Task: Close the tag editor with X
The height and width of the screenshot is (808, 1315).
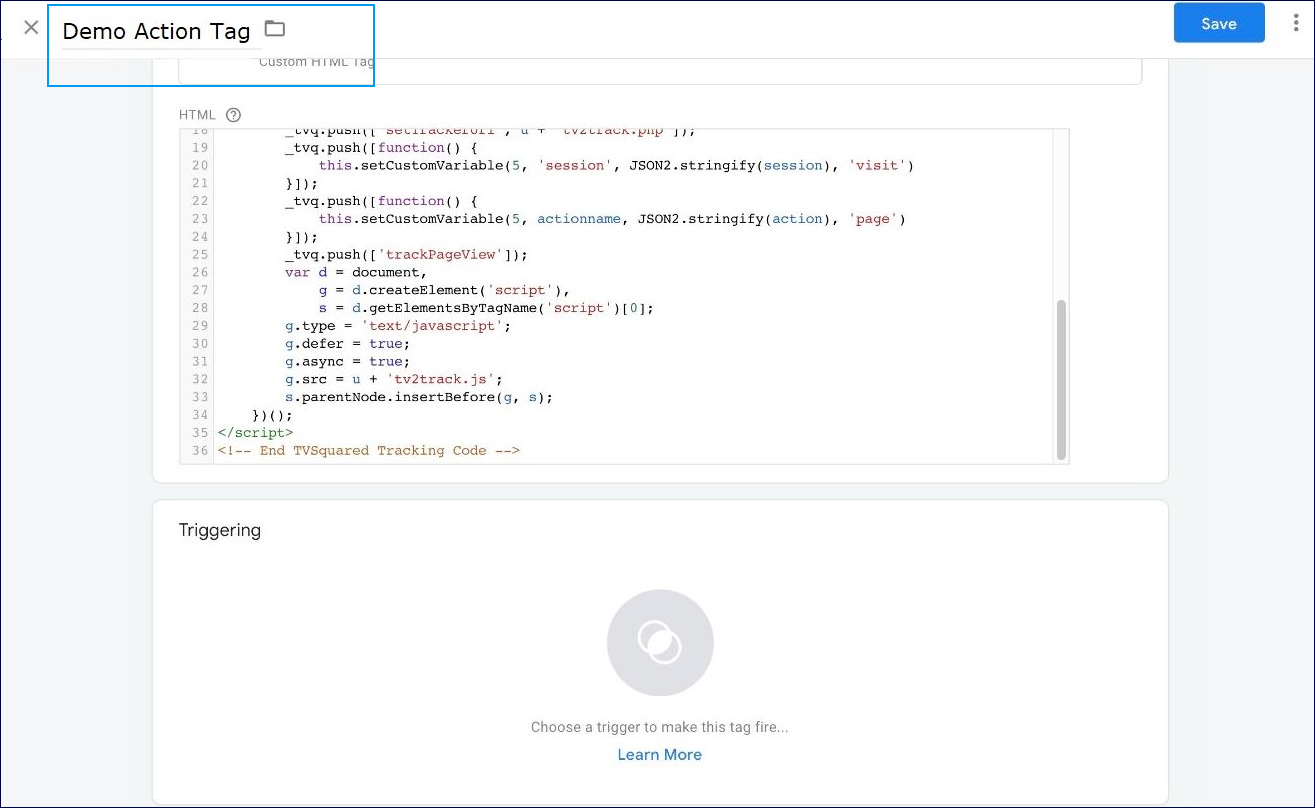Action: click(31, 27)
